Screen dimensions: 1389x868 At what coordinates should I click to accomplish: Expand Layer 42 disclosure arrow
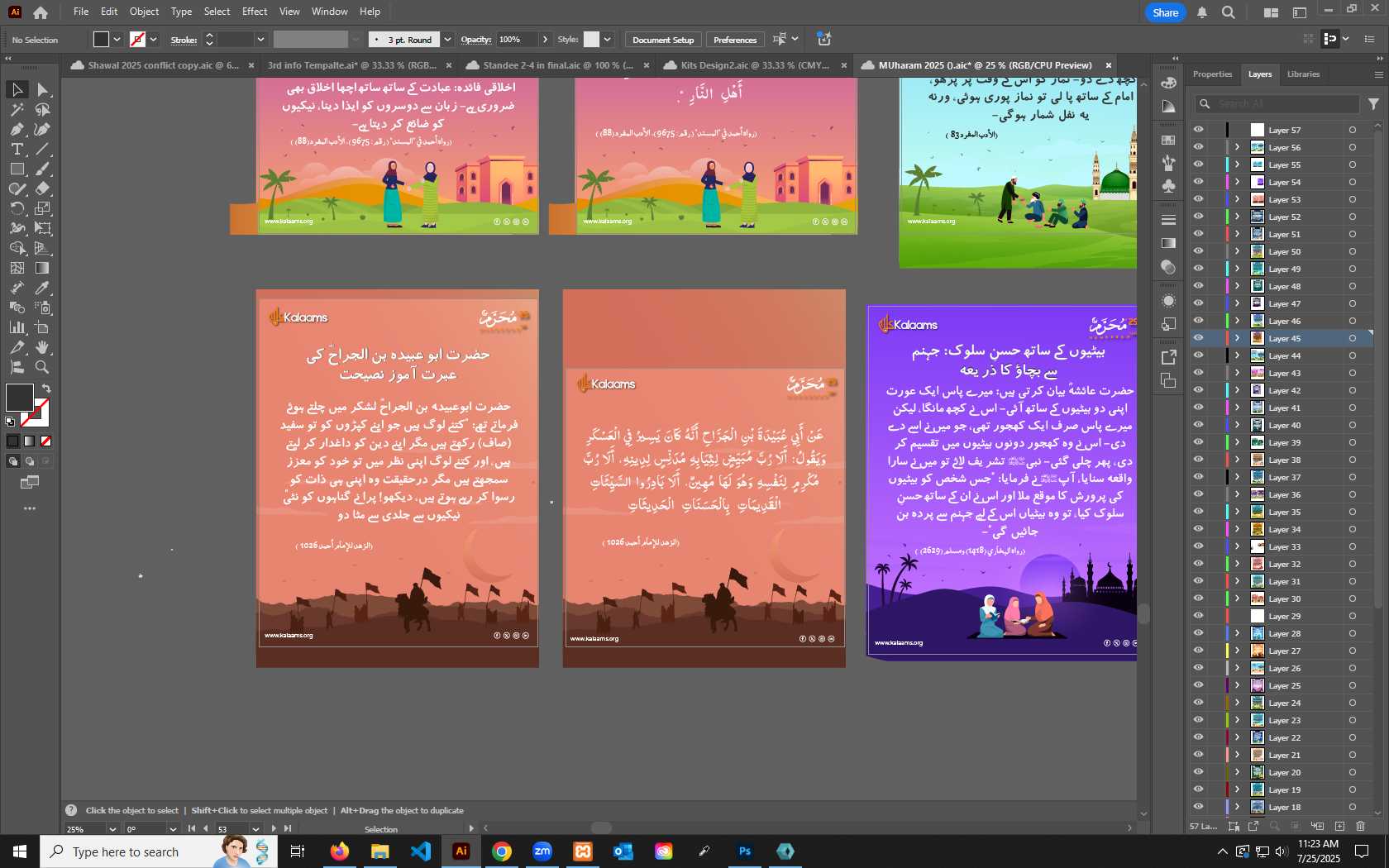point(1237,390)
